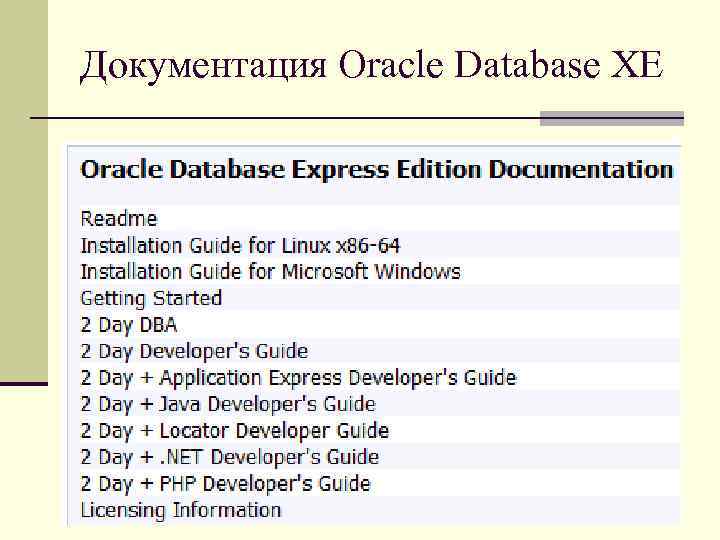
Task: Open the 2 Day DBA guide
Action: (129, 326)
